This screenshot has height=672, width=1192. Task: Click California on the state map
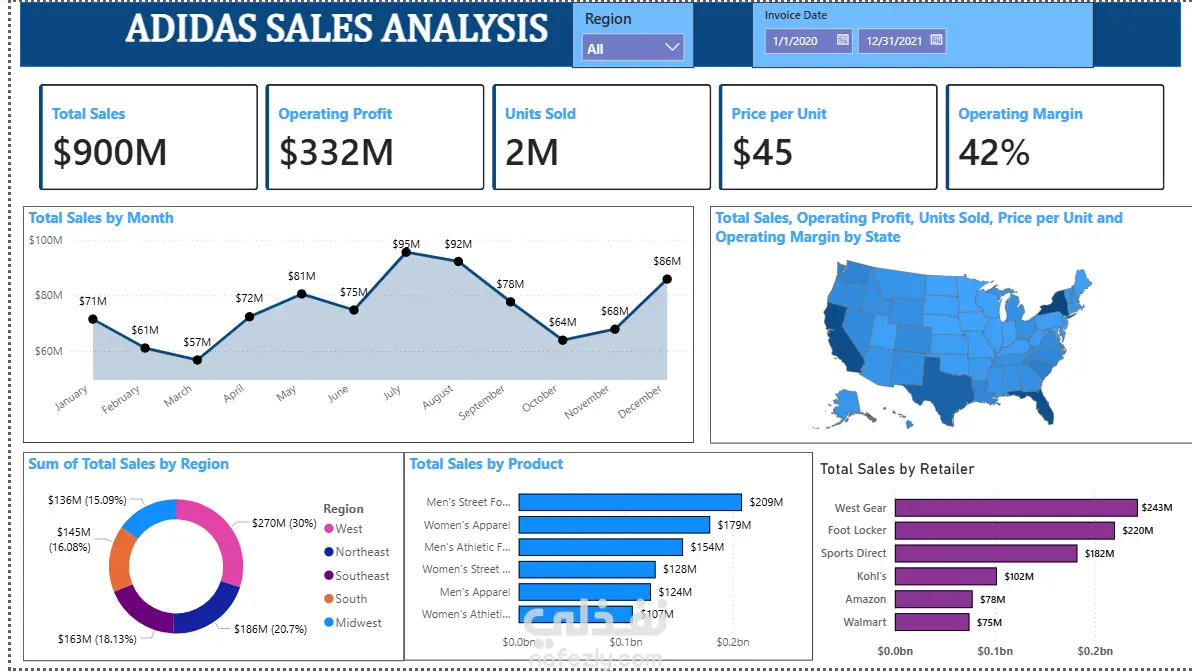tap(840, 341)
